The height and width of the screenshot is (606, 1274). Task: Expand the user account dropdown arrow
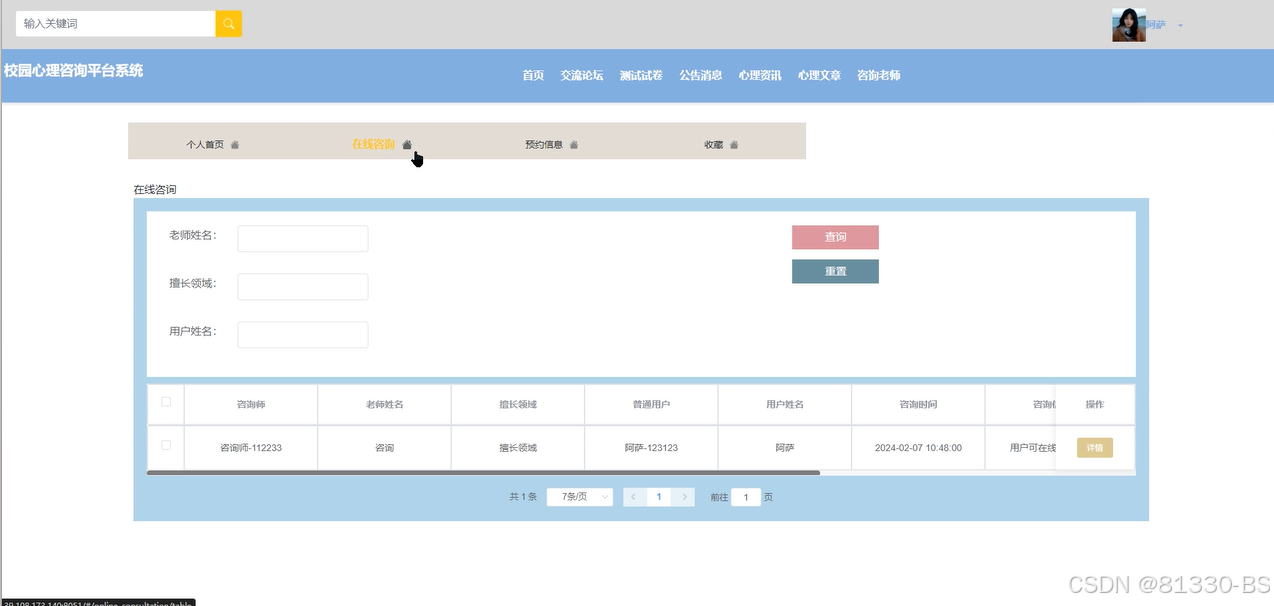[x=1180, y=25]
